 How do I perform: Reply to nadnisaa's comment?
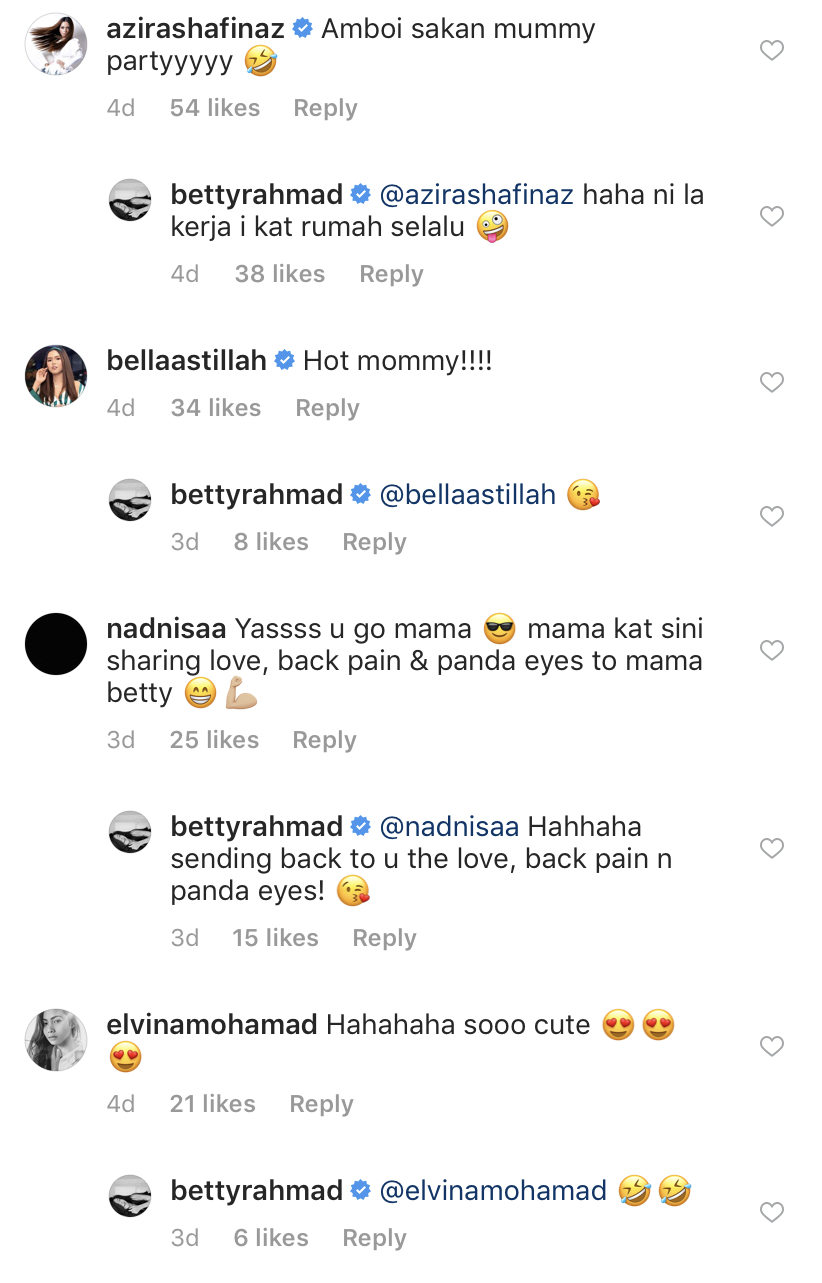tap(324, 740)
